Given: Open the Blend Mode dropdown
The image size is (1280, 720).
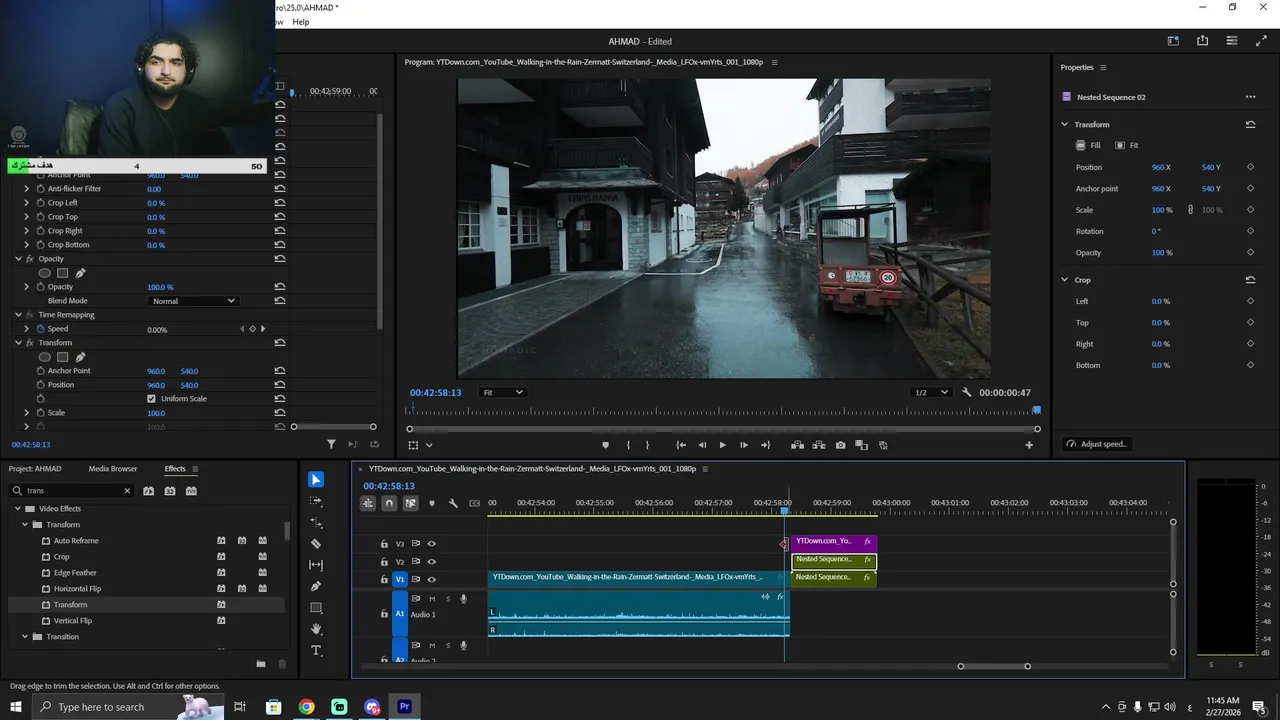Looking at the screenshot, I should coord(193,301).
